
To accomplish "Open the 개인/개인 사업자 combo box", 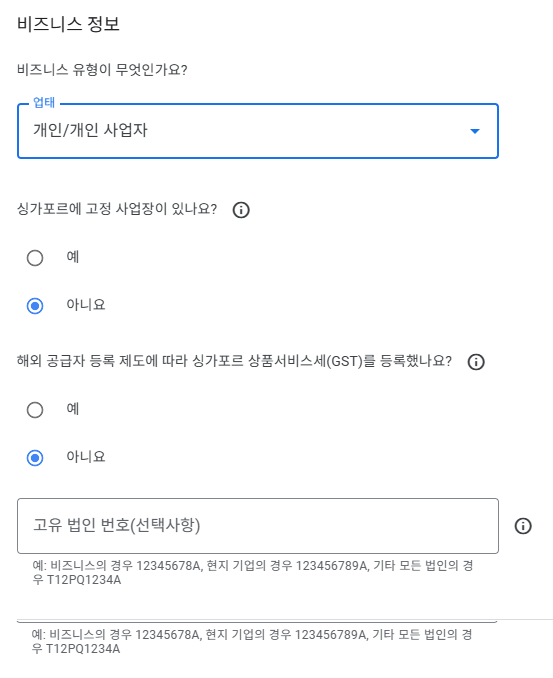I will click(258, 131).
